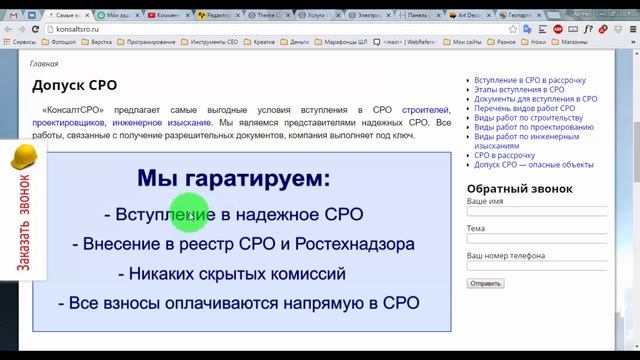Click the Ваш номер телефона field

(x=537, y=266)
